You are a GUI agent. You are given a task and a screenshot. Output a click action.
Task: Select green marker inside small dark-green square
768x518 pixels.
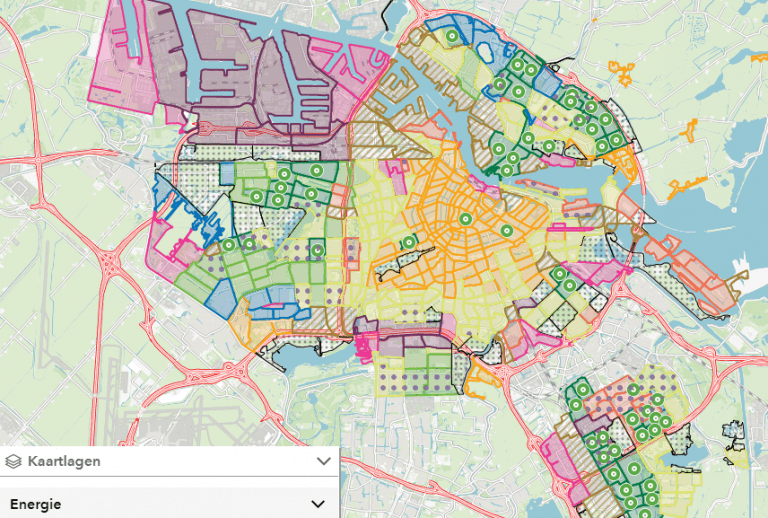coord(317,250)
